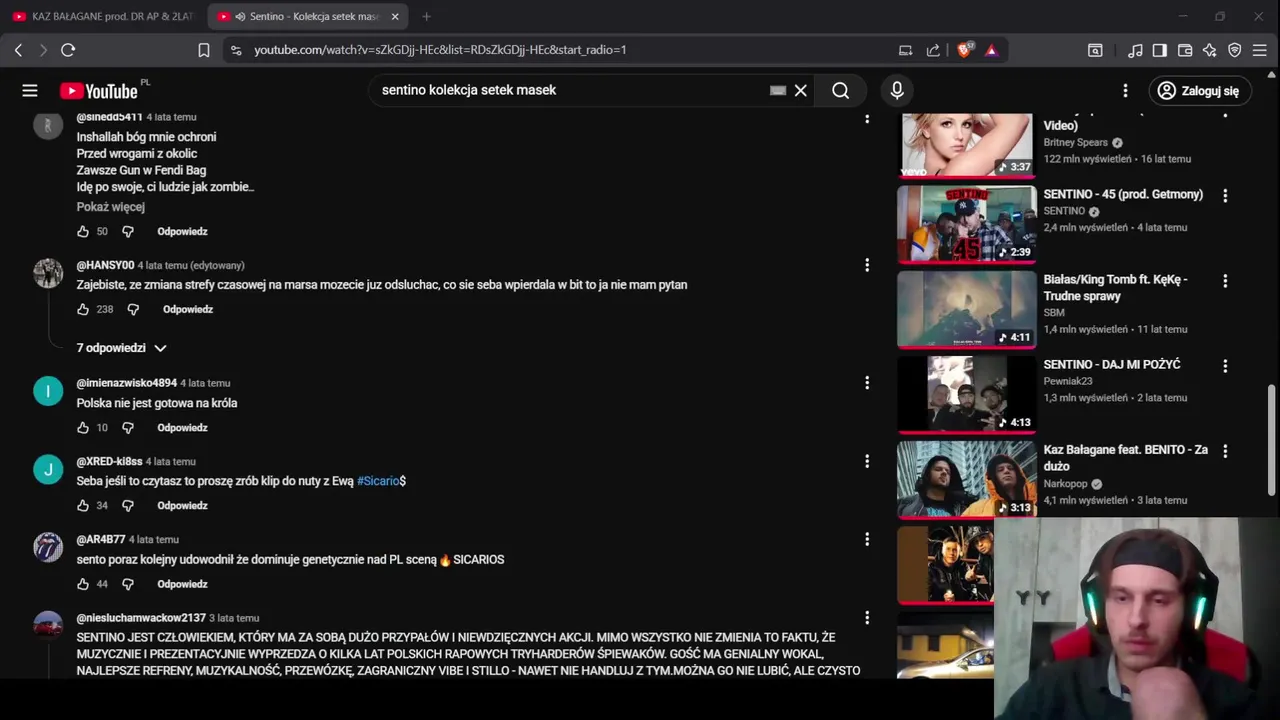Open the Britney Spears video thumbnail
Viewport: 1280px width, 720px height.
point(966,145)
